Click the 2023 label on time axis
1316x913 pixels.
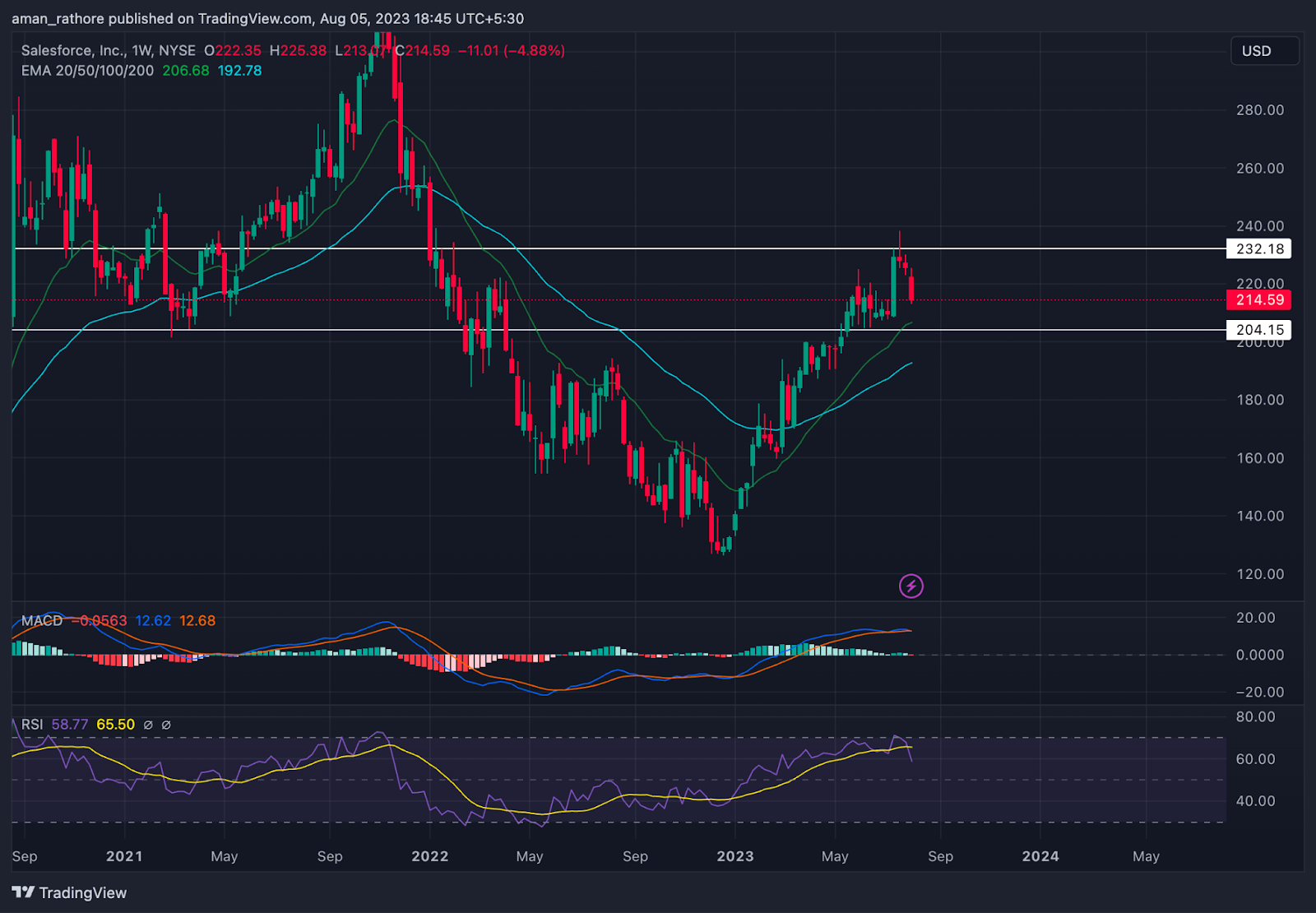(735, 856)
